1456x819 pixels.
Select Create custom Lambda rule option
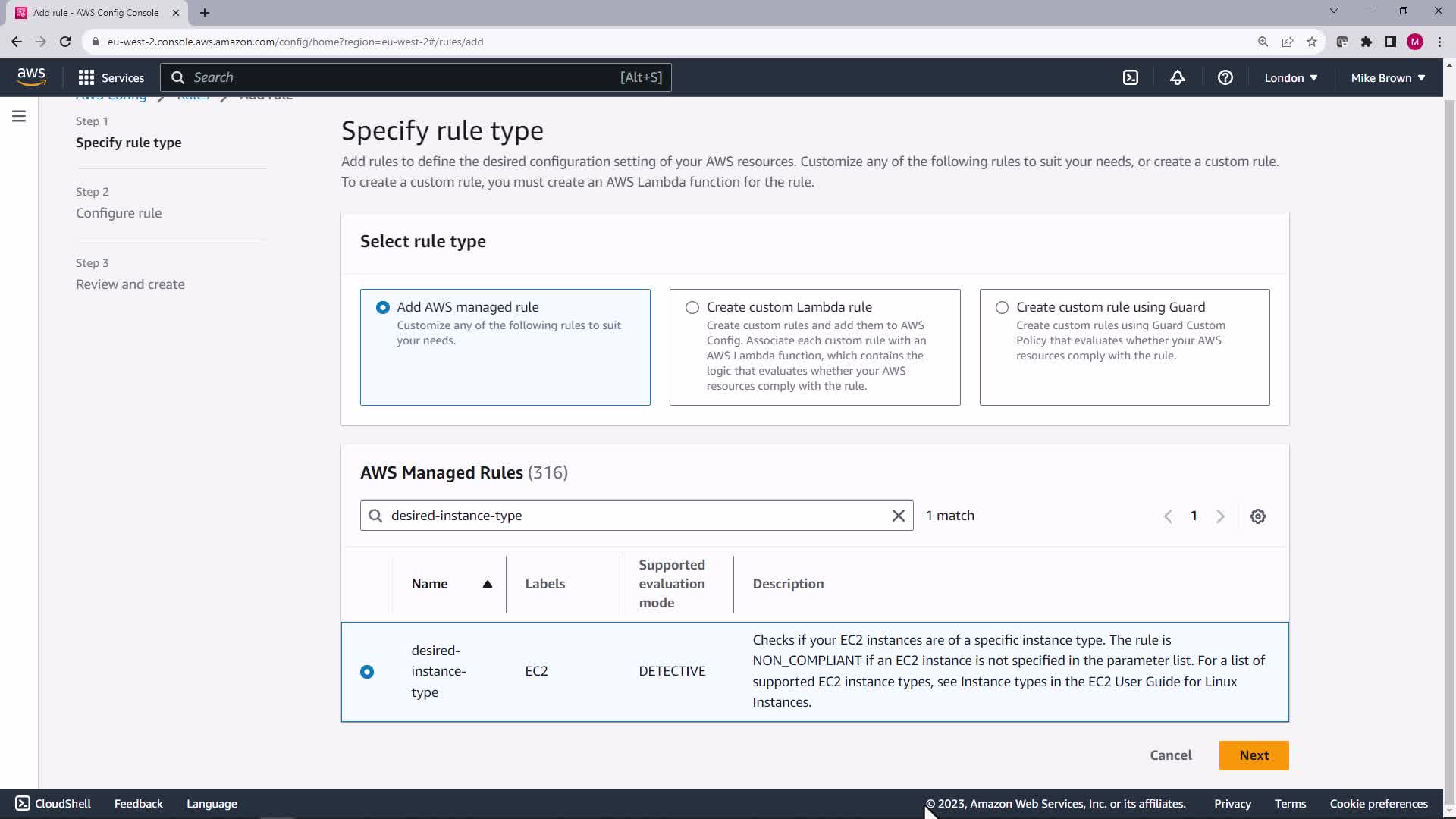pos(692,307)
